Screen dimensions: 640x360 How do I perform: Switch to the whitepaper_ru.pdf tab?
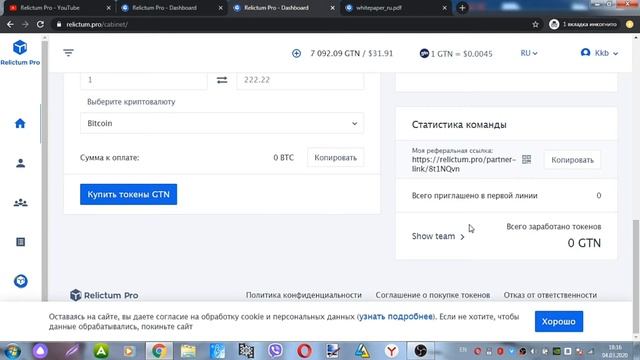pos(396,8)
